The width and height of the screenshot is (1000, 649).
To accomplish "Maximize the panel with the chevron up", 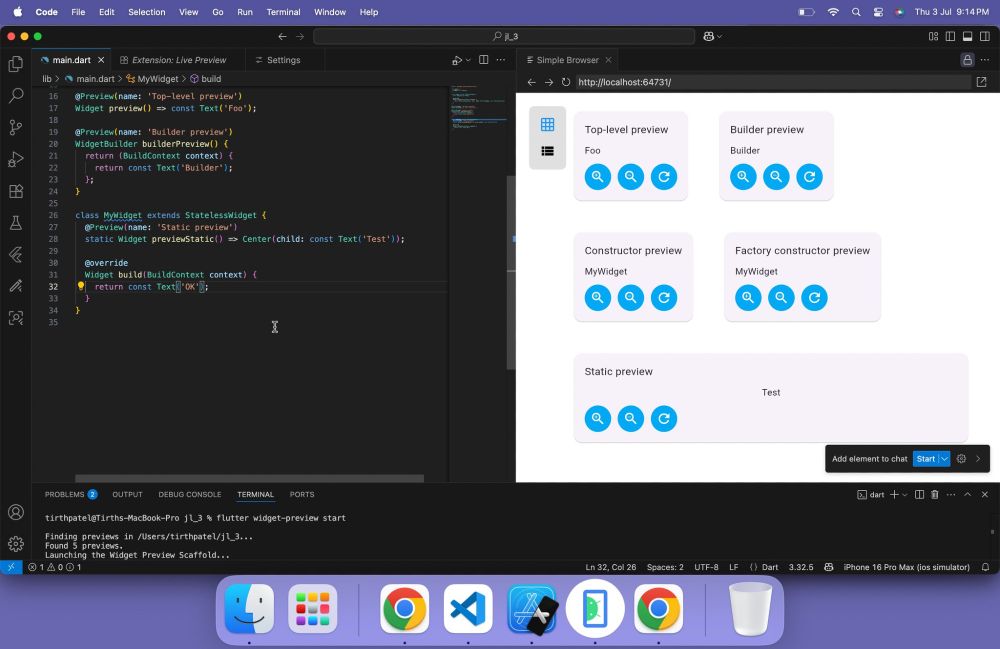I will [x=967, y=495].
